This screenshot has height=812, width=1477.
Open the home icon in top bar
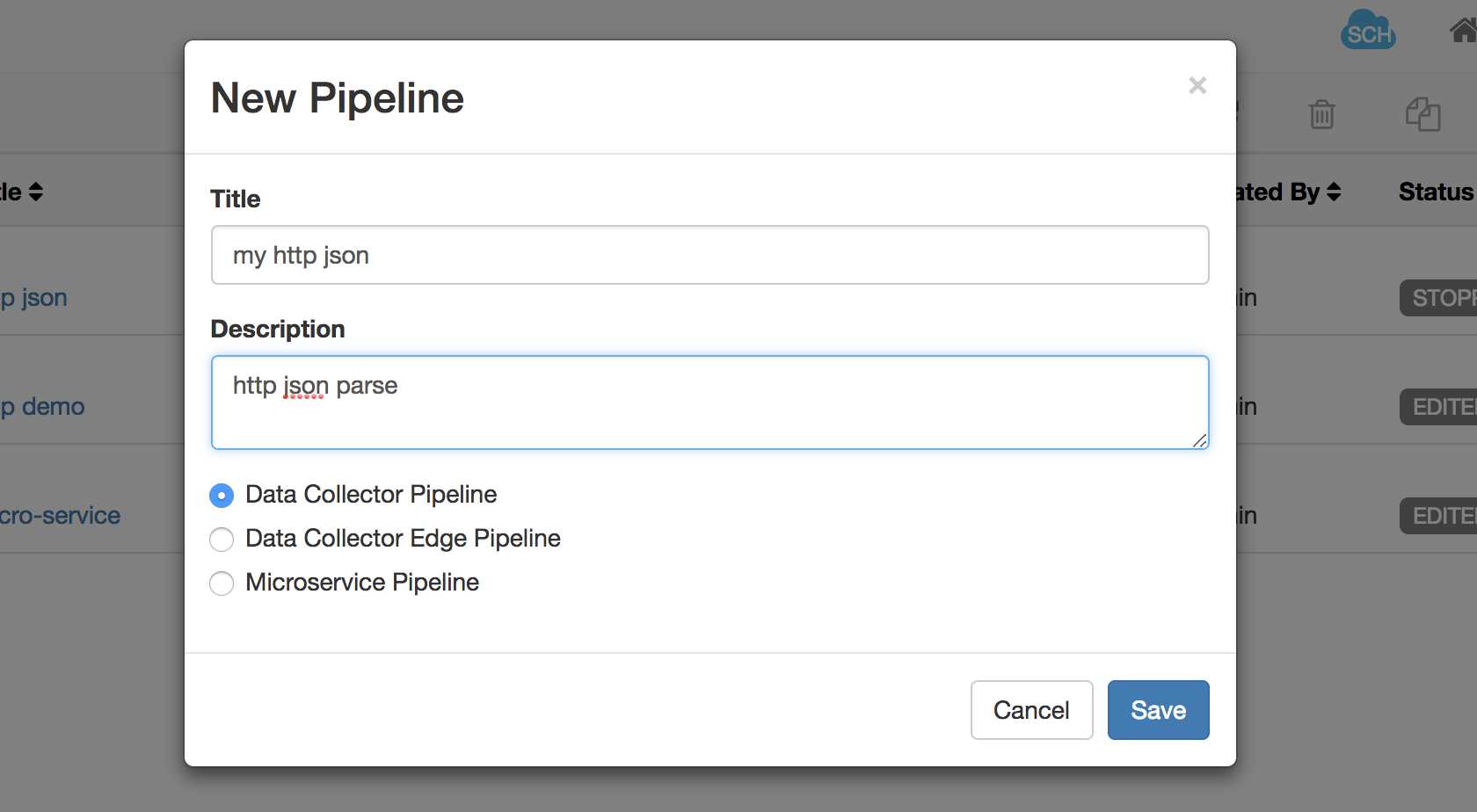pyautogui.click(x=1463, y=31)
